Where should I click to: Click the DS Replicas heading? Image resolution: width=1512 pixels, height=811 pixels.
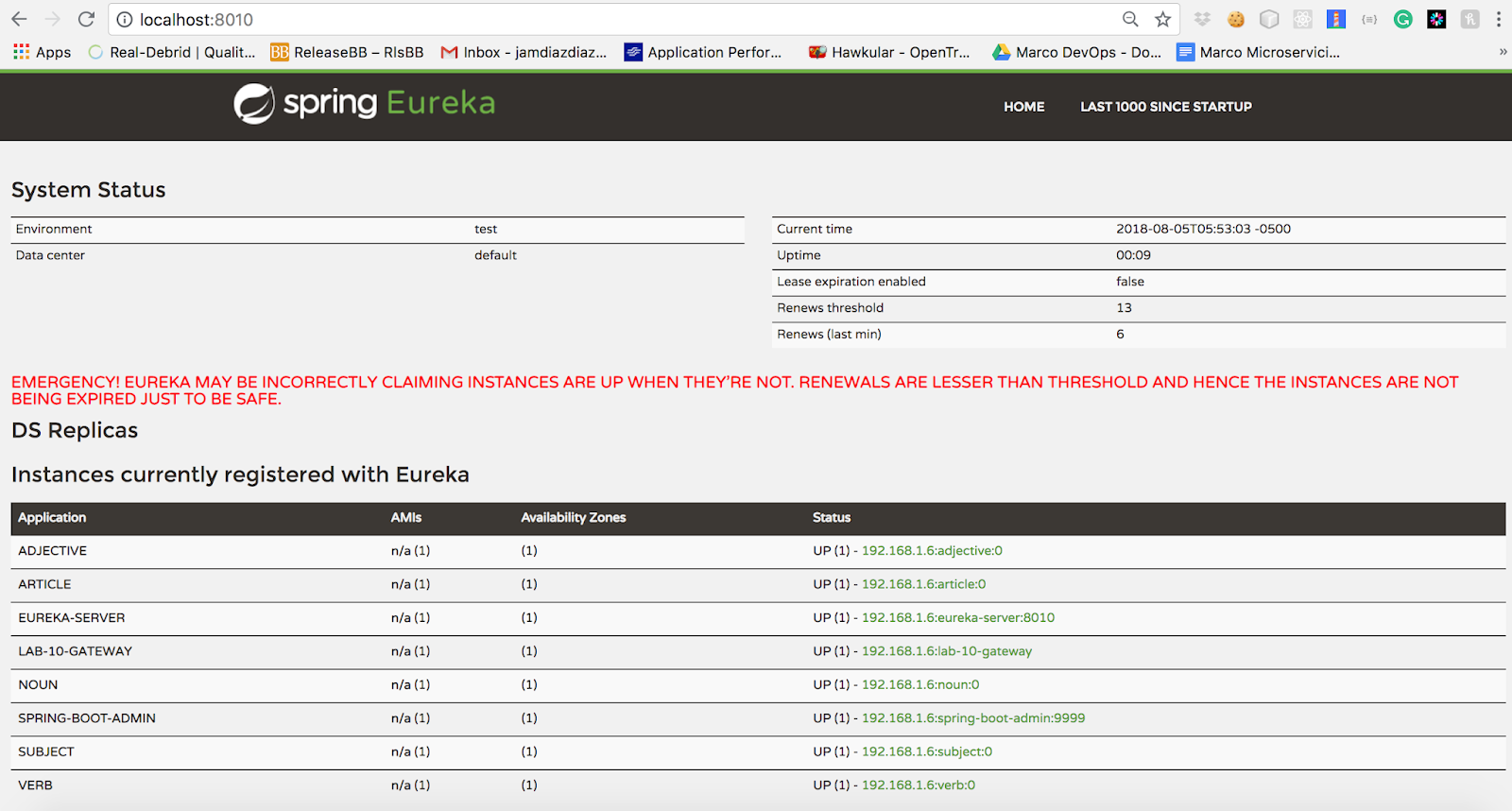(x=75, y=430)
